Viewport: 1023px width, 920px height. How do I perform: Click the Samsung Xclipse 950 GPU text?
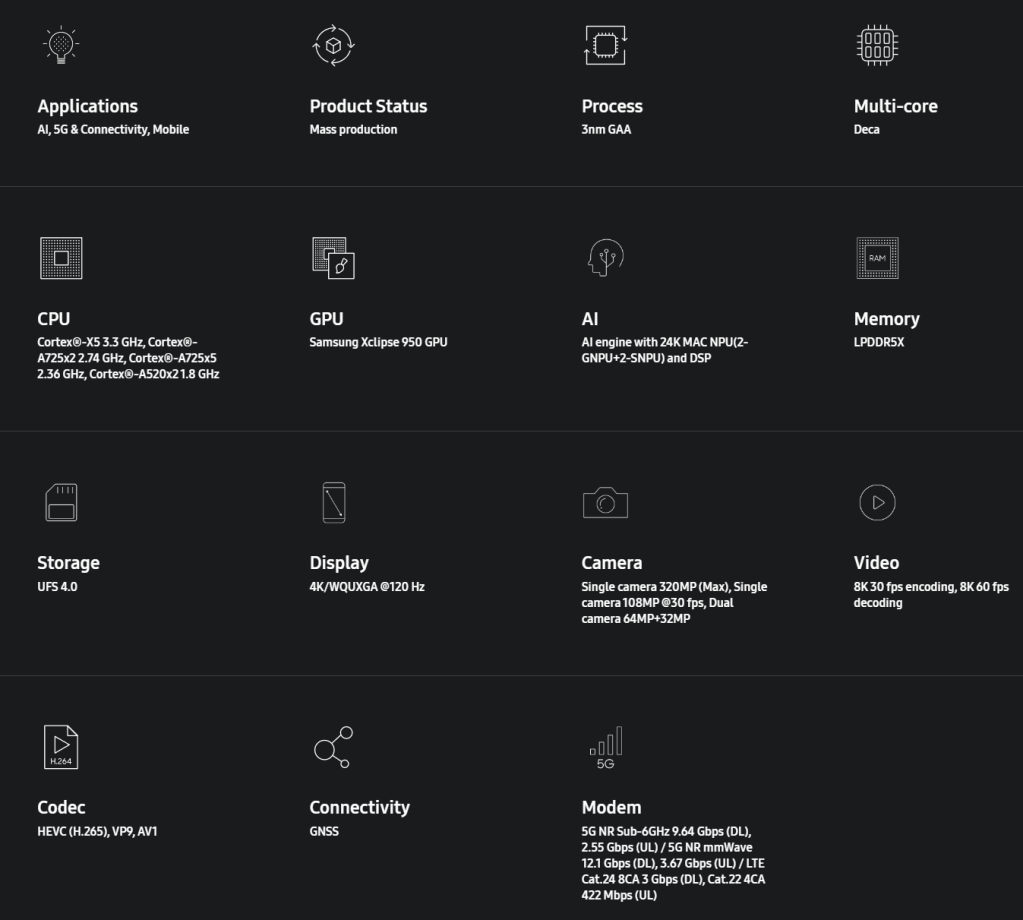coord(378,342)
